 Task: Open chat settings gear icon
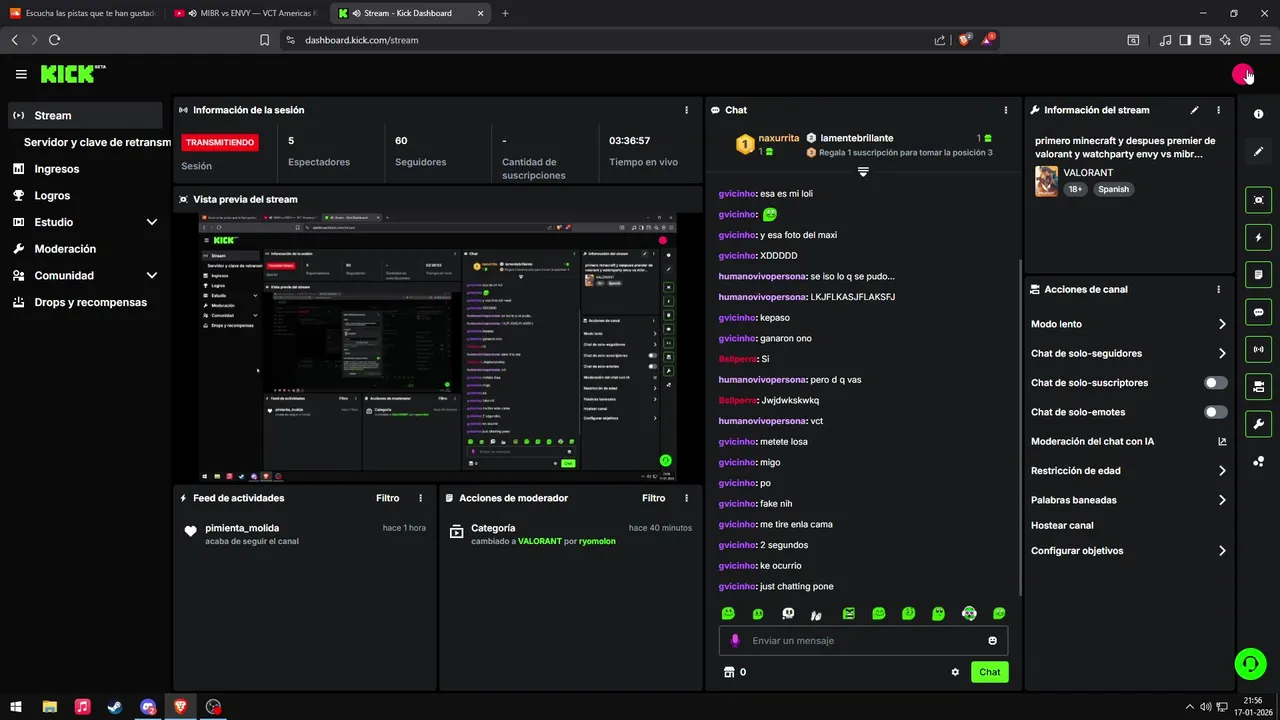tap(955, 672)
